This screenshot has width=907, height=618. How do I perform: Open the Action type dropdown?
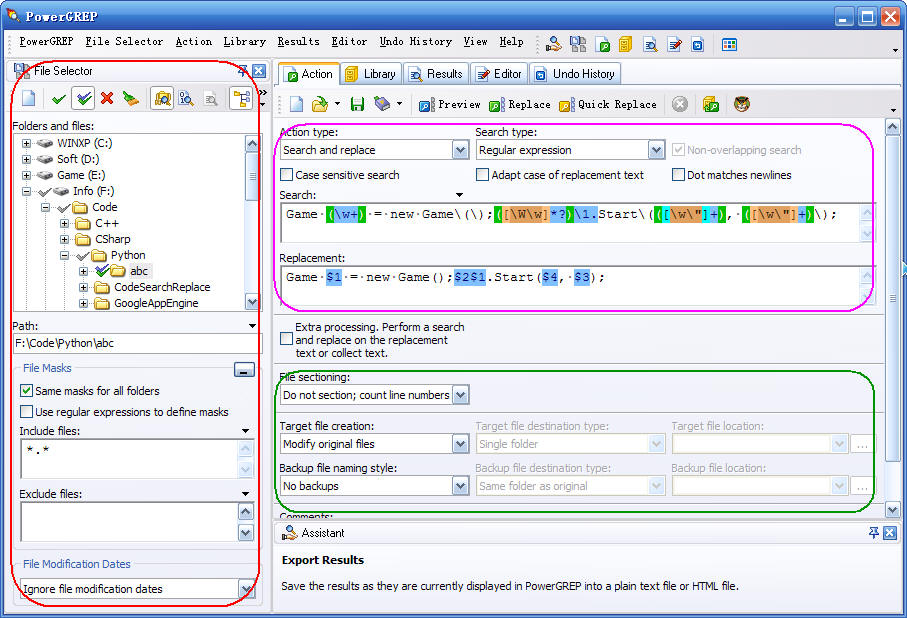point(460,150)
